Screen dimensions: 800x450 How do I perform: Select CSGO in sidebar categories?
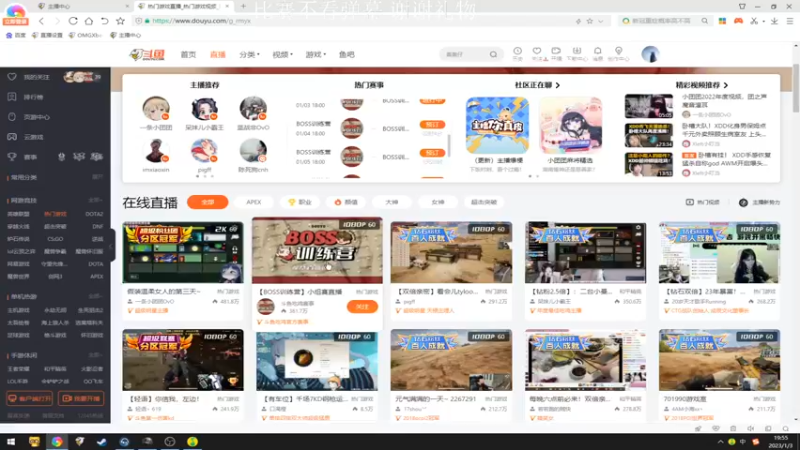[x=55, y=239]
